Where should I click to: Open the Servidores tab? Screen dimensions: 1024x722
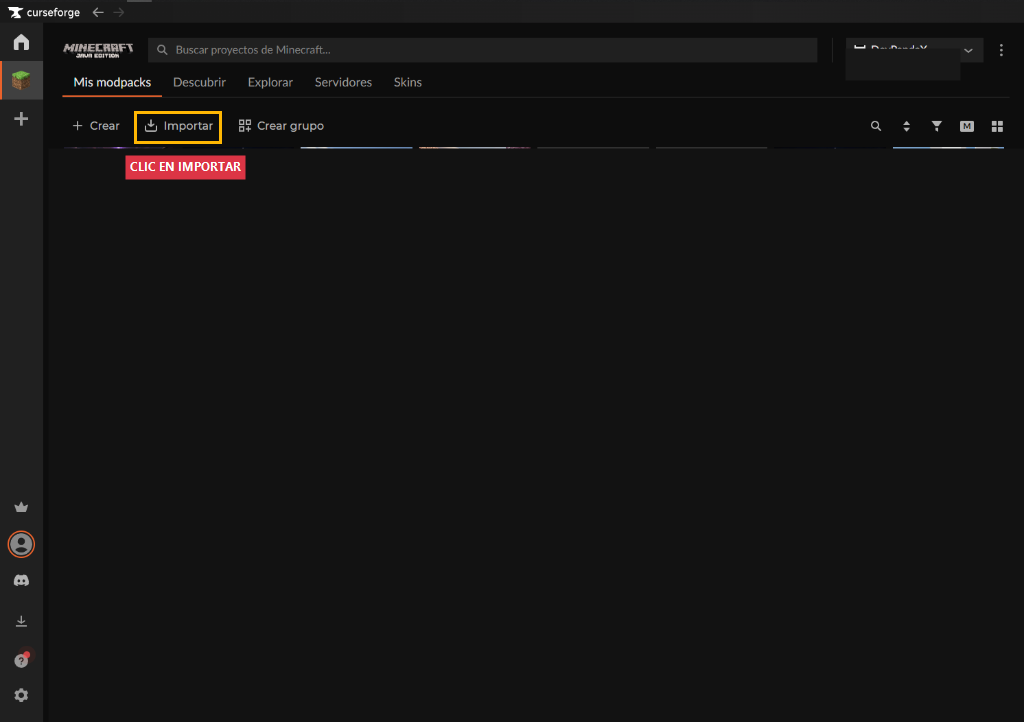coord(344,82)
